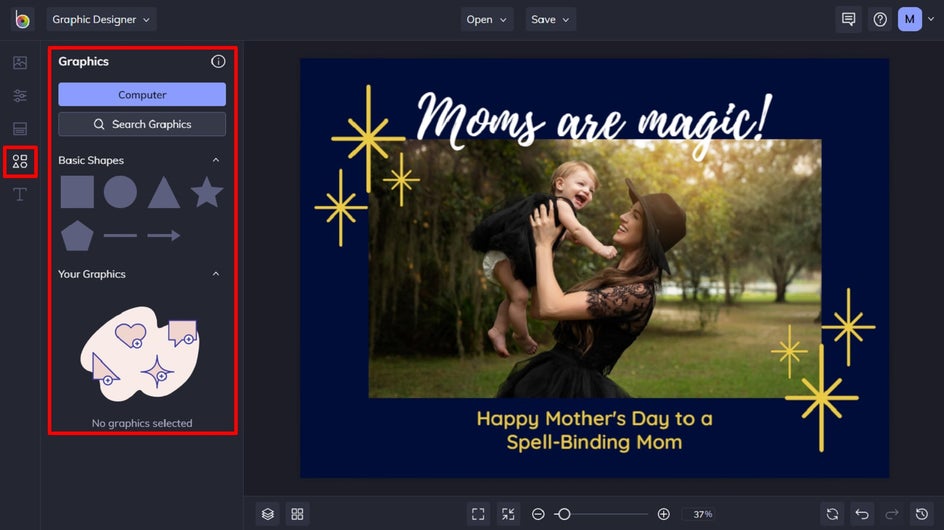The height and width of the screenshot is (530, 944).
Task: Open the history clock icon
Action: point(922,514)
